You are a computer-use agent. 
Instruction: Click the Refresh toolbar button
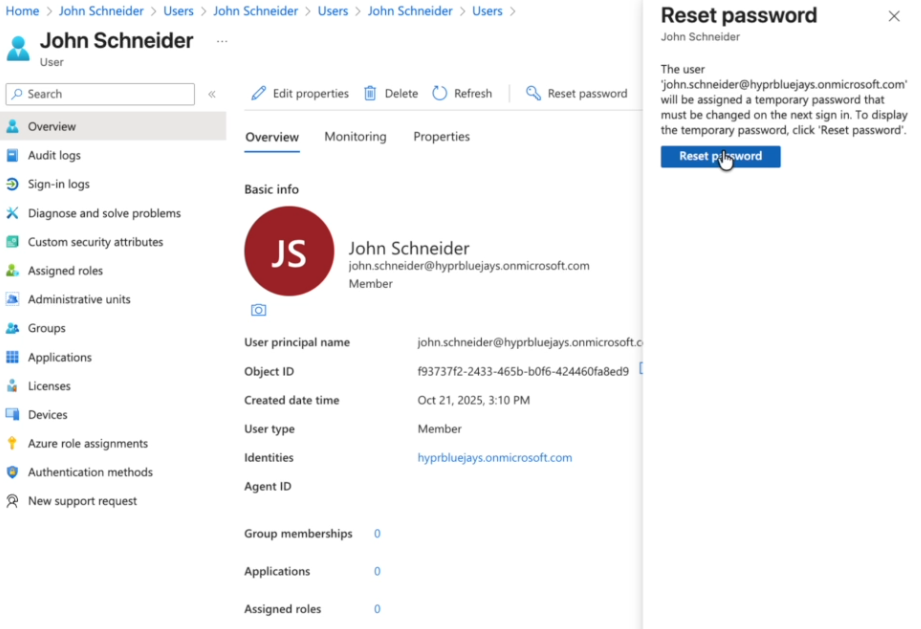[462, 93]
